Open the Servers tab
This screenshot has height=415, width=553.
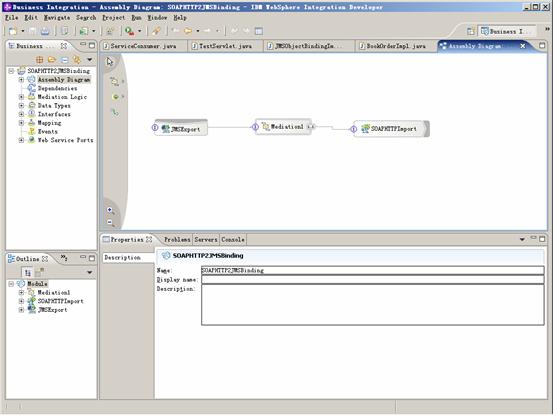[206, 239]
